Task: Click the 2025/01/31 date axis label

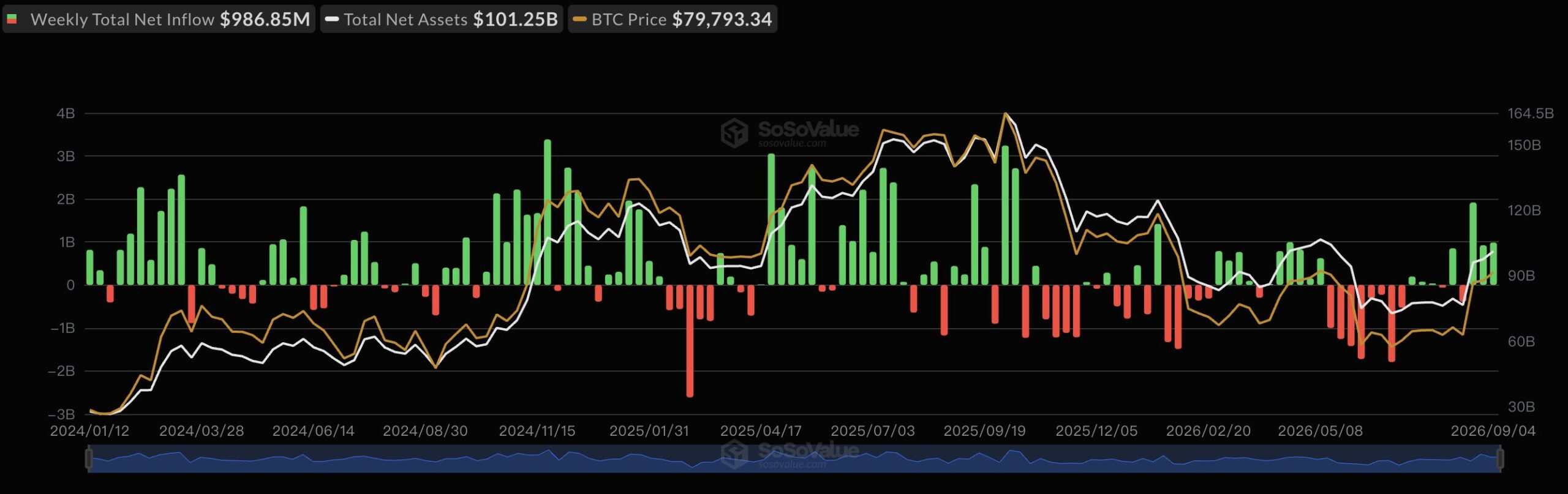Action: [649, 431]
